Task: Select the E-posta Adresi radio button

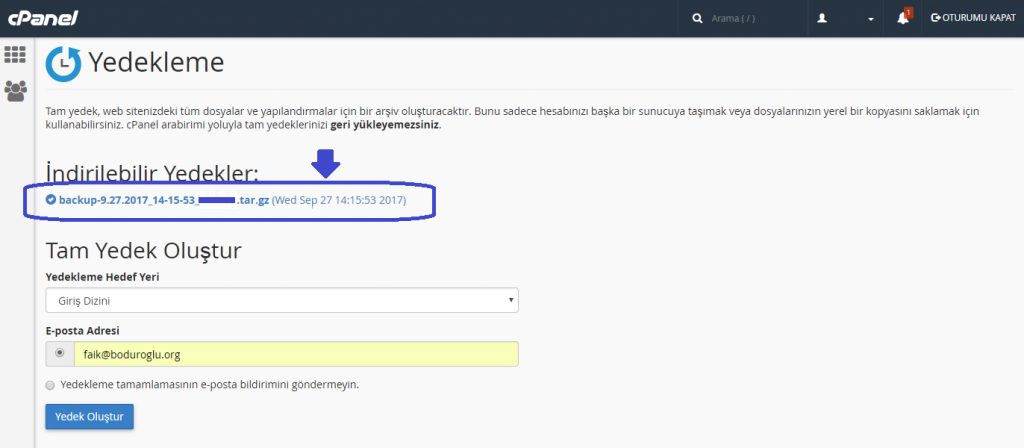Action: point(60,353)
